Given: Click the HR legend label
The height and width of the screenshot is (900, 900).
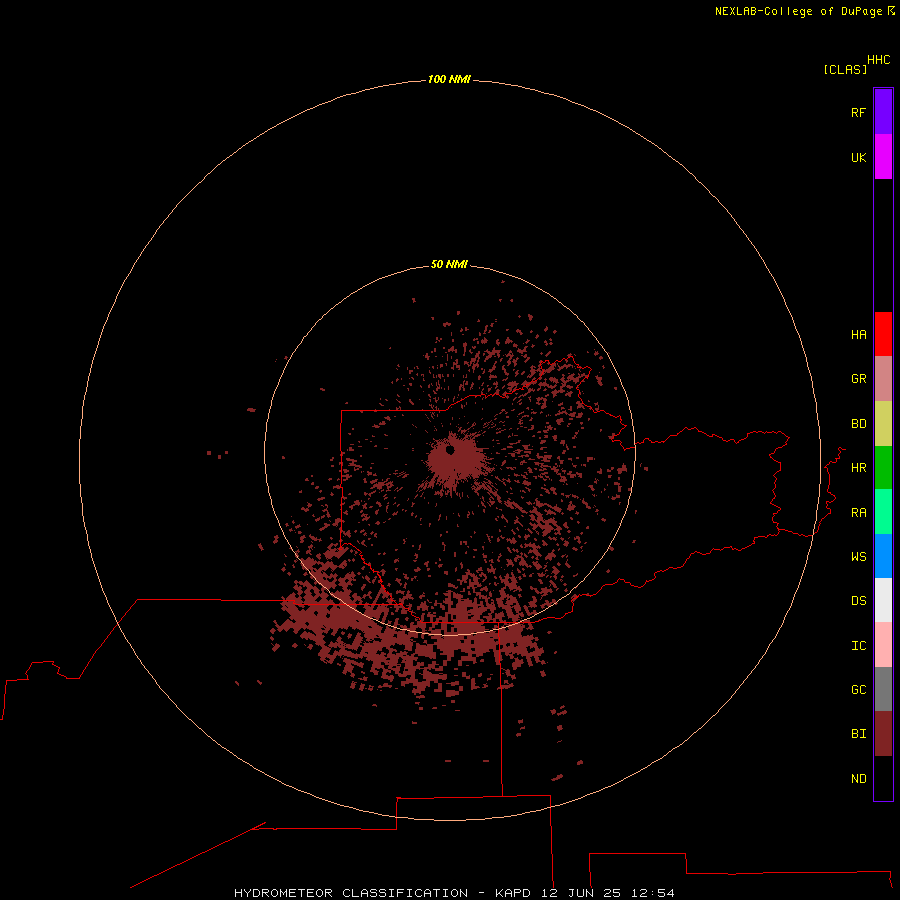Looking at the screenshot, I should [x=858, y=468].
